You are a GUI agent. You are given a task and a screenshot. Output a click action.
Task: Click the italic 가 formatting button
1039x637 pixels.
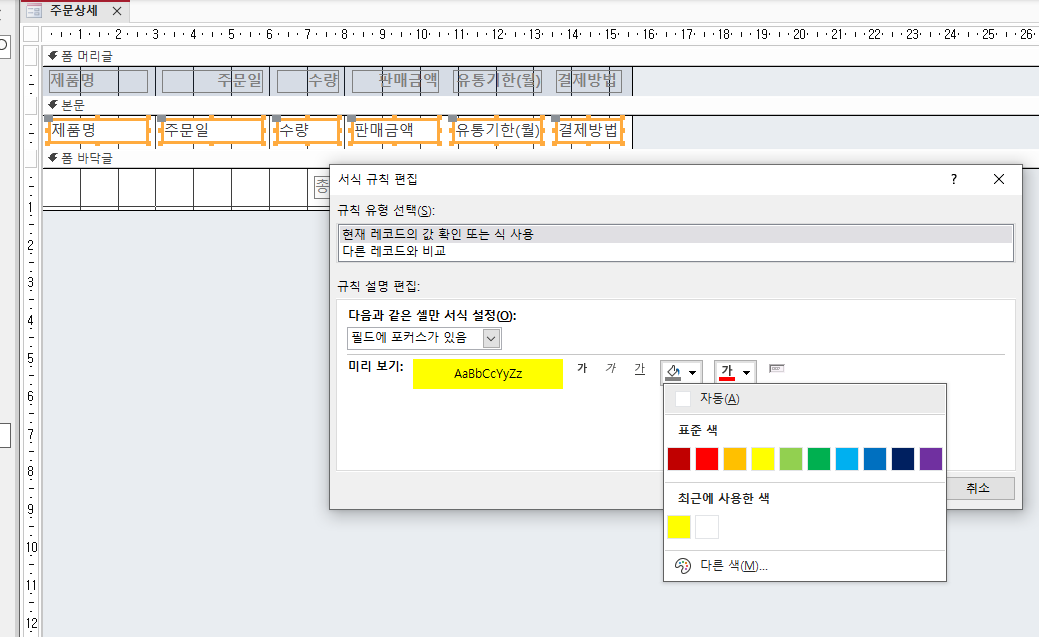point(610,370)
